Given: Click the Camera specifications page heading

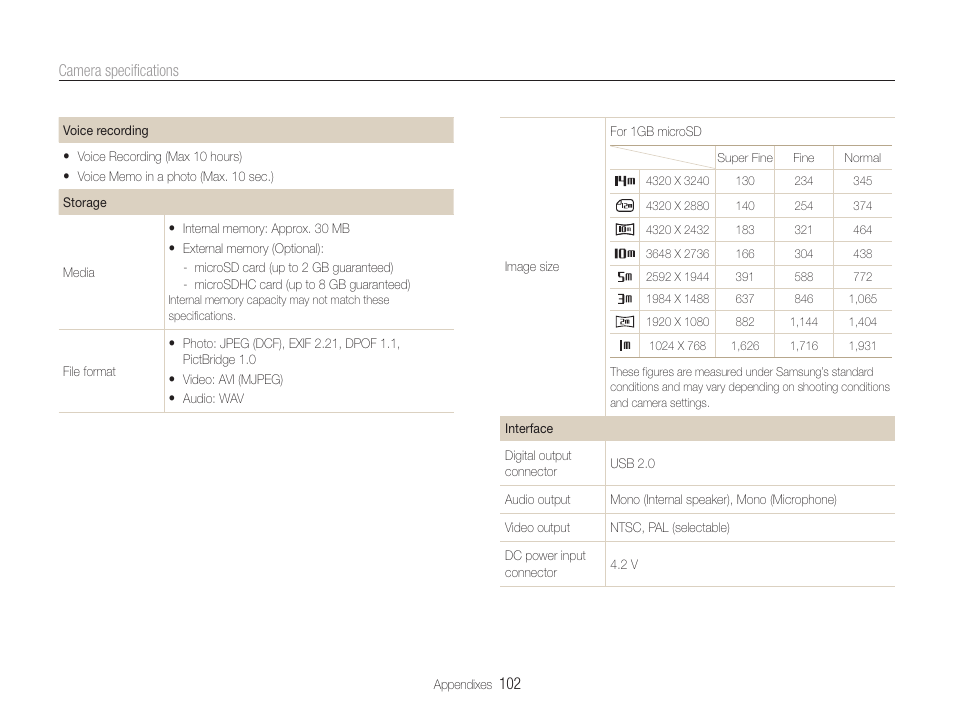Looking at the screenshot, I should pyautogui.click(x=119, y=71).
